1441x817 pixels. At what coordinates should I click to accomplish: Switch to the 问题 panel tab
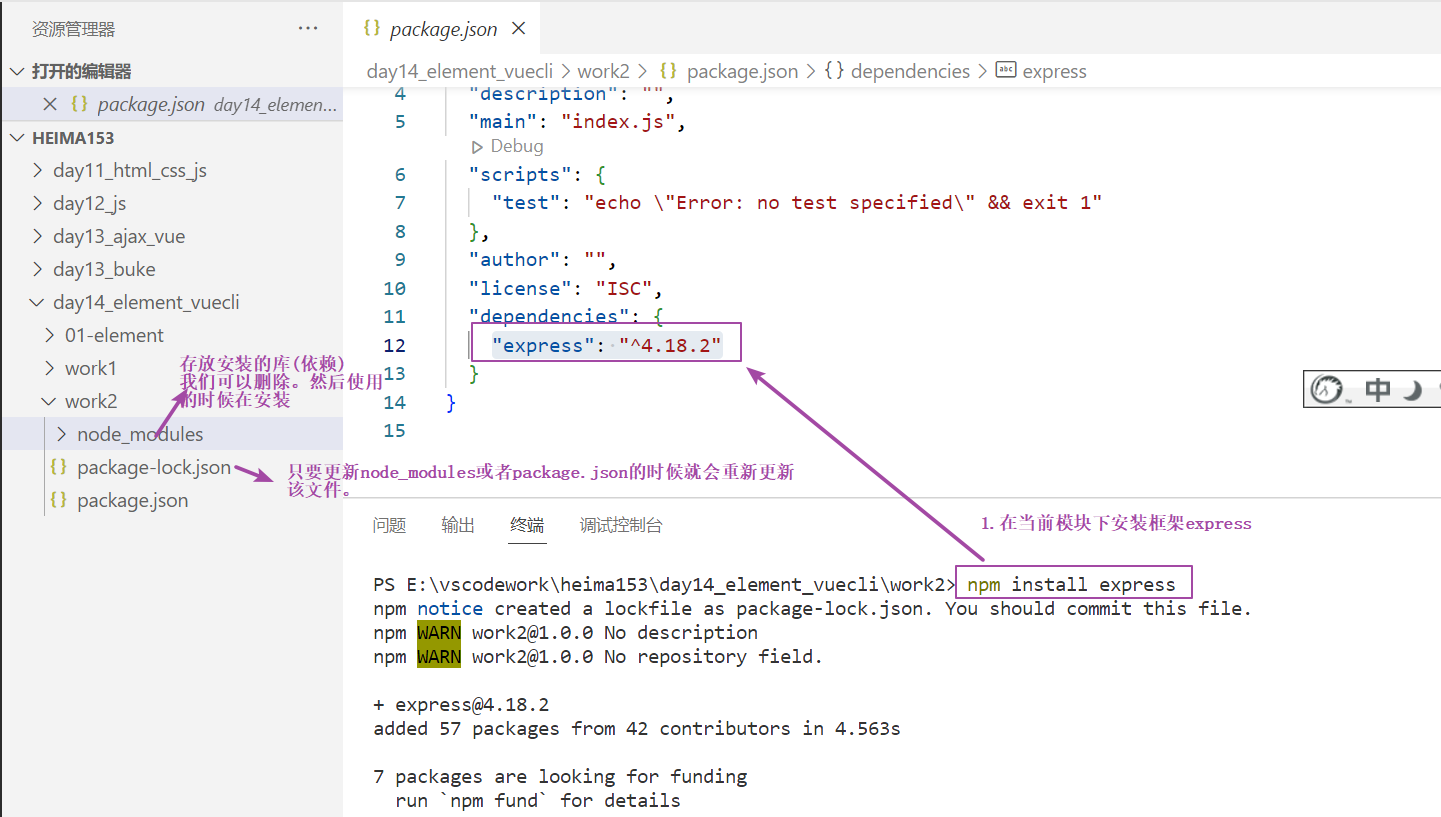click(389, 525)
